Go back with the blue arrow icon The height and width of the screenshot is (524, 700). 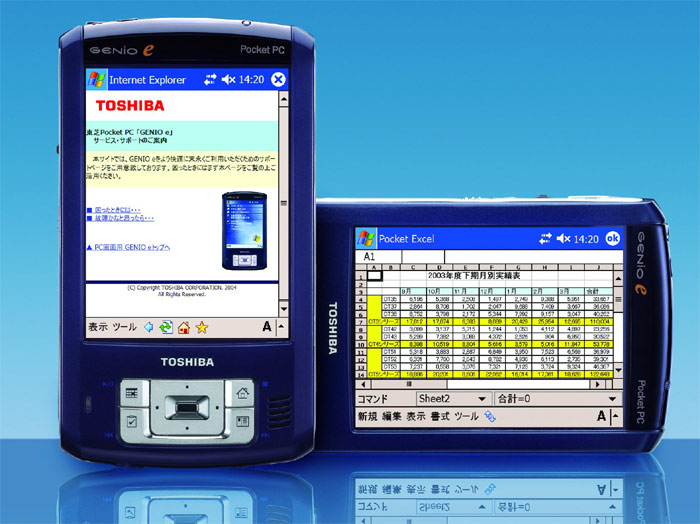[x=149, y=327]
